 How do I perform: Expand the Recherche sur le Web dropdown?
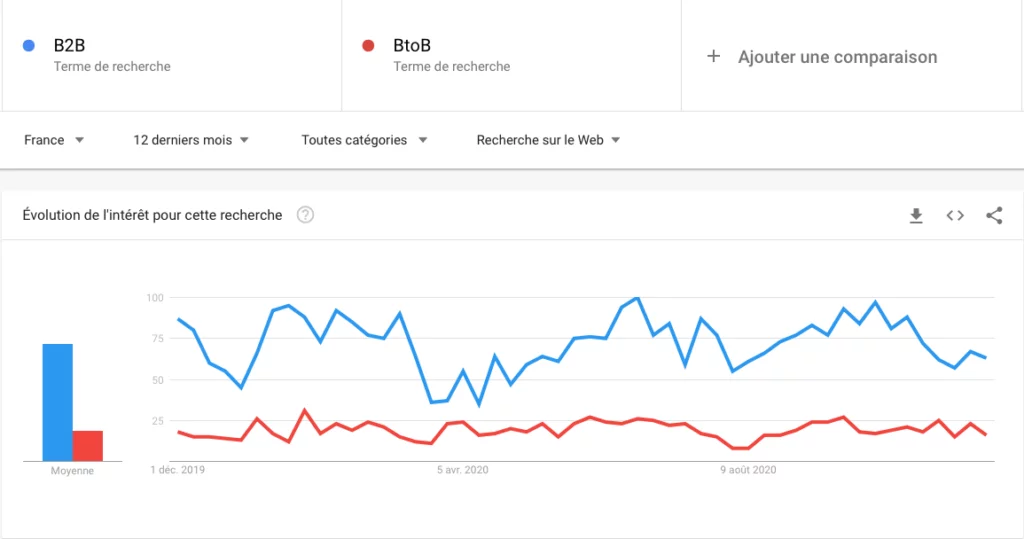[x=548, y=140]
